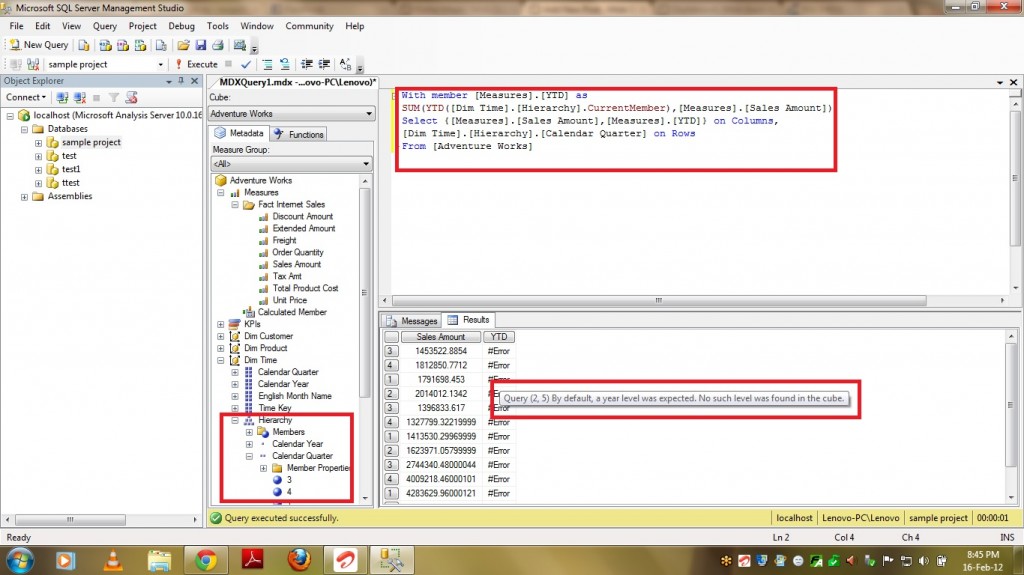This screenshot has width=1024, height=575.
Task: Click the Calculated Member item
Action: tap(292, 312)
